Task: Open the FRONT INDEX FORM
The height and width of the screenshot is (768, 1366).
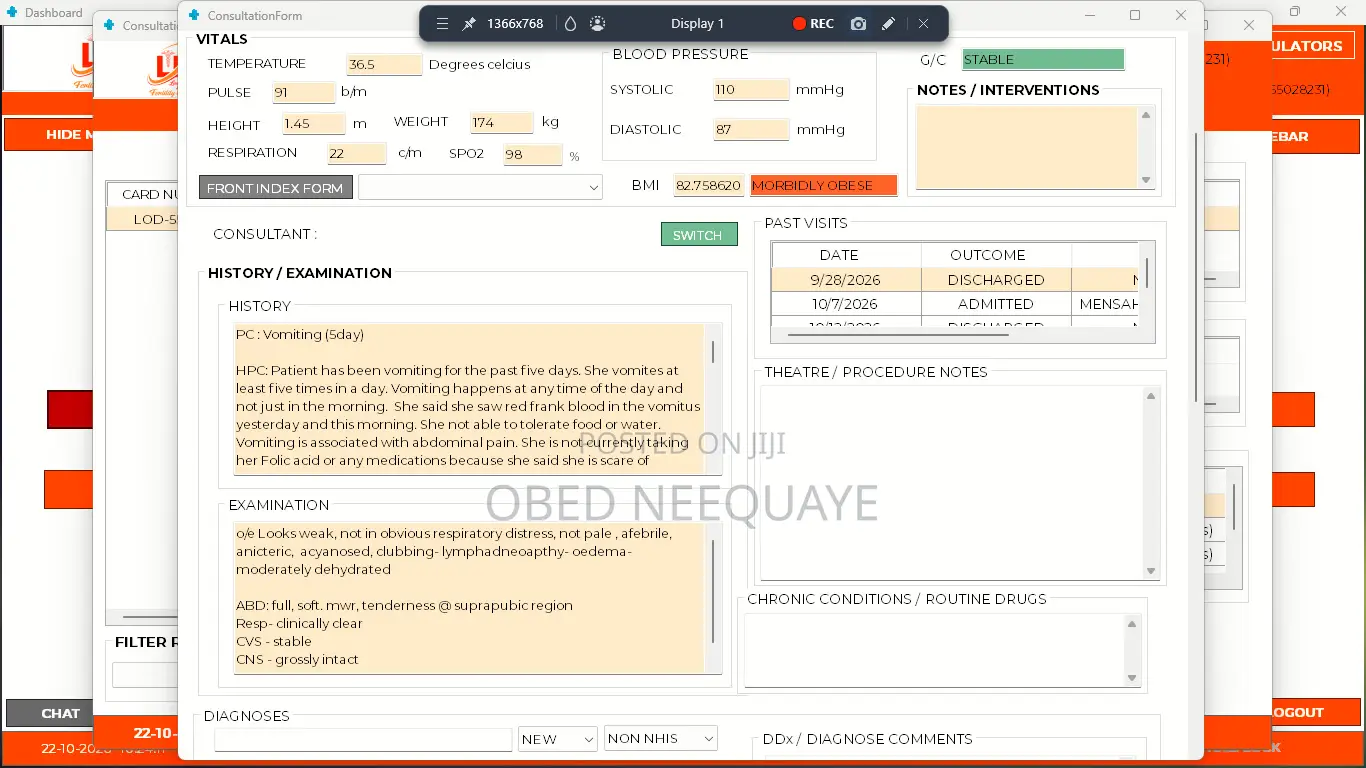Action: pos(275,188)
